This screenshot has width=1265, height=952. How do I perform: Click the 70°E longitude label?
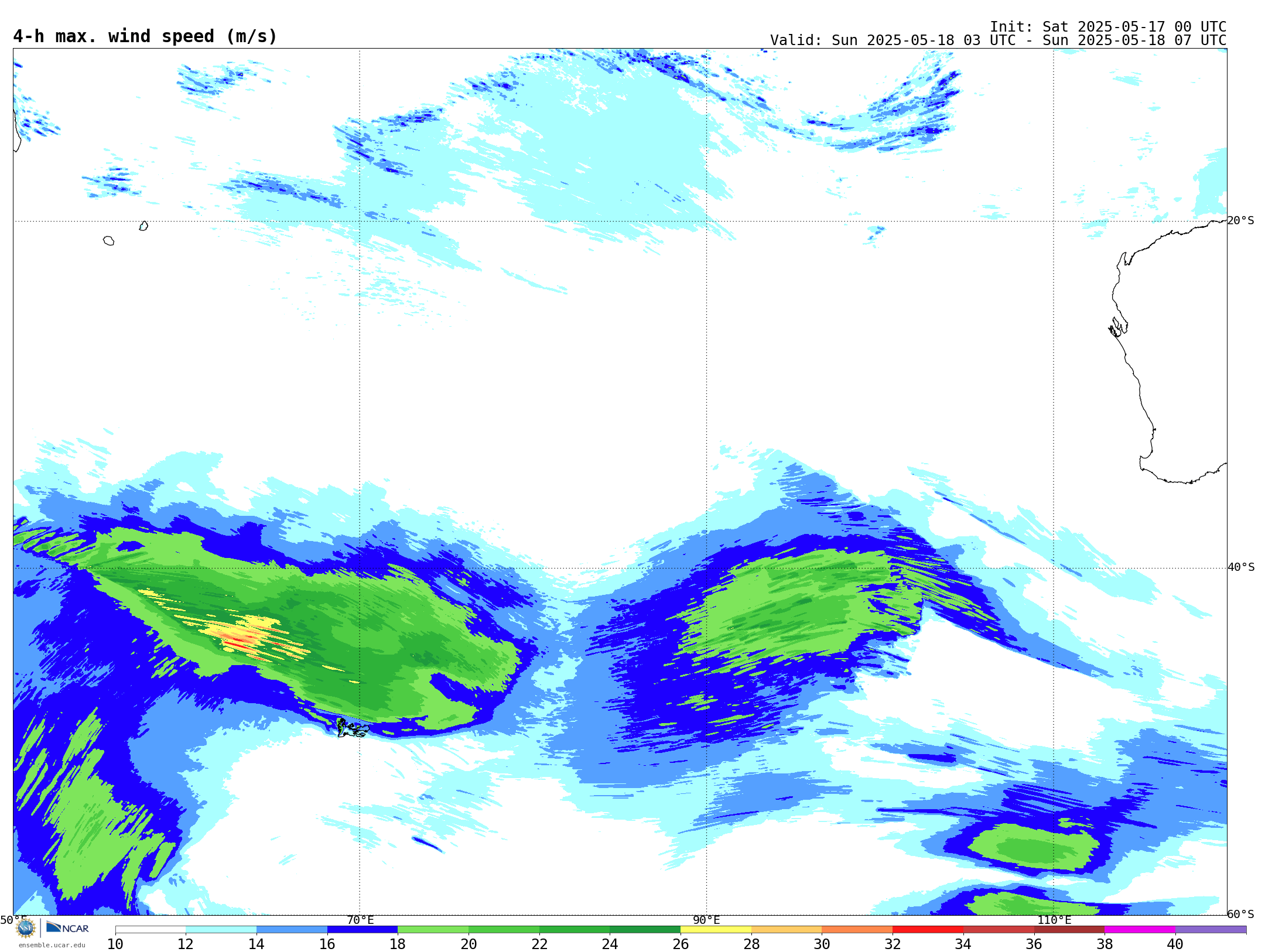[360, 920]
